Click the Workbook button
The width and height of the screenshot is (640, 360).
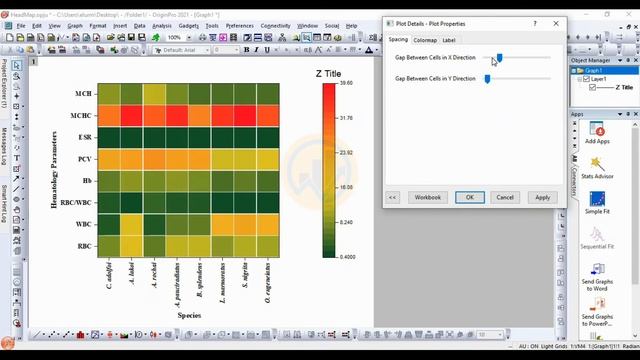[427, 197]
